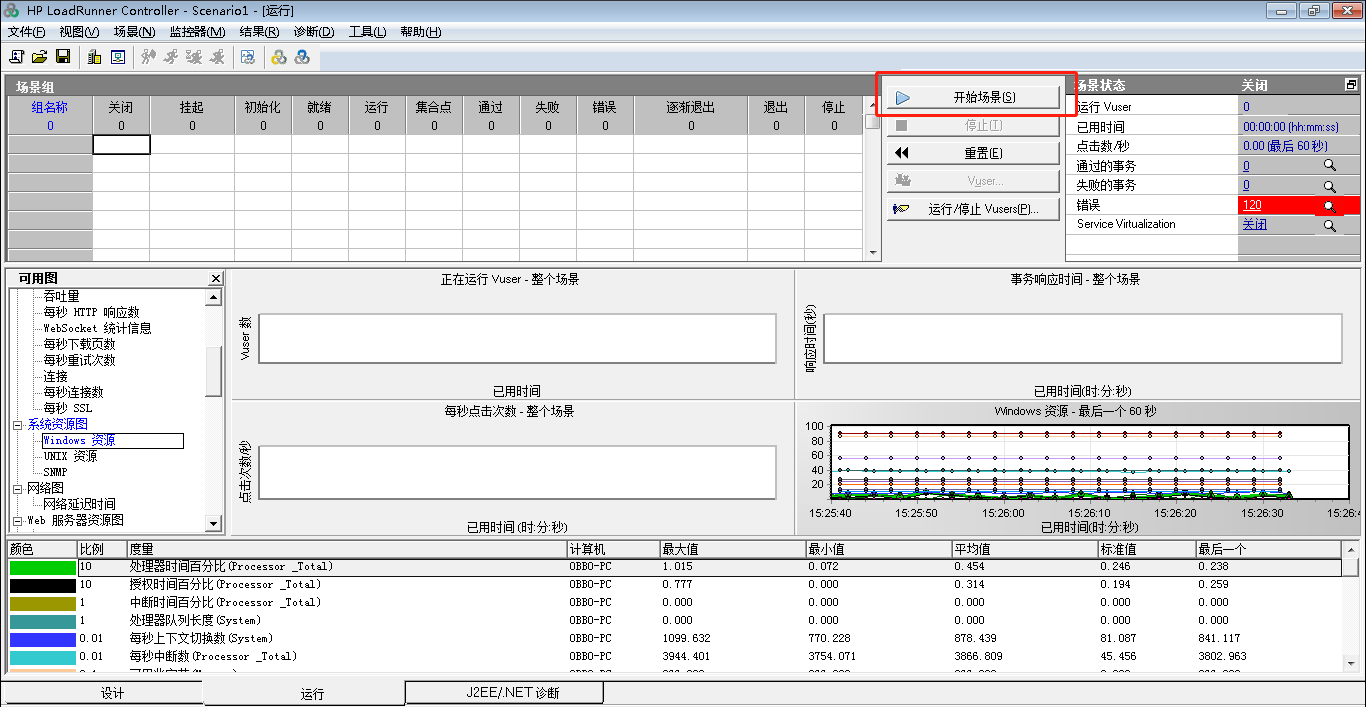Screen dimensions: 1366x707
Task: Switch to the 设计 tab
Action: [x=112, y=693]
